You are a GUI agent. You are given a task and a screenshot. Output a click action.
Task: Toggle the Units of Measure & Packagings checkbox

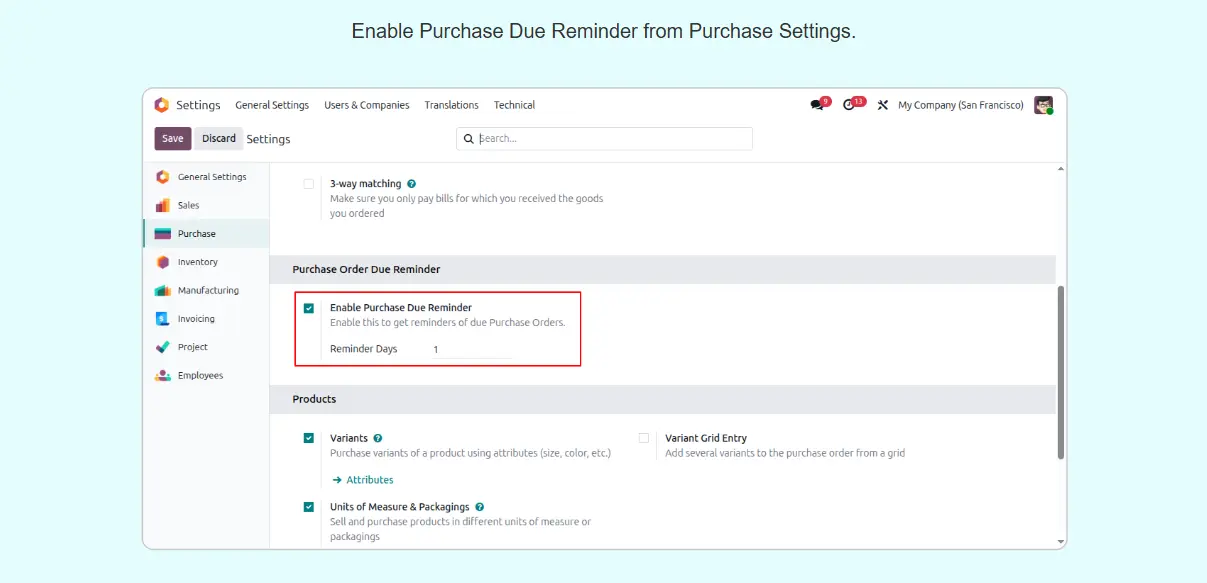[309, 507]
